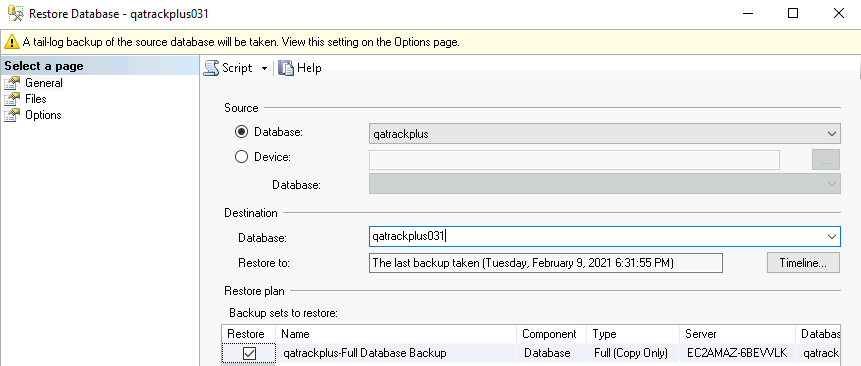The image size is (861, 366).
Task: Select row name qatrackplus-Full Database Backup
Action: pyautogui.click(x=365, y=353)
